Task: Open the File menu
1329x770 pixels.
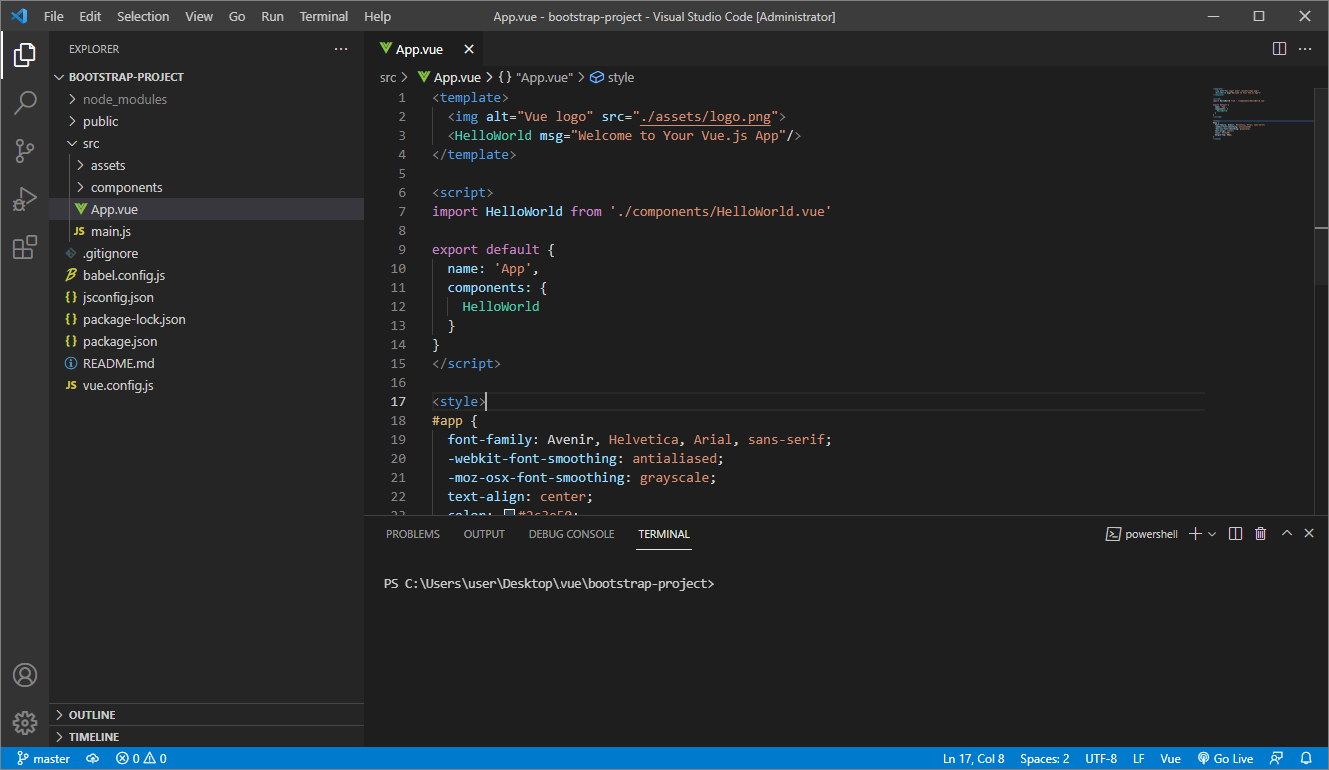Action: pyautogui.click(x=54, y=17)
